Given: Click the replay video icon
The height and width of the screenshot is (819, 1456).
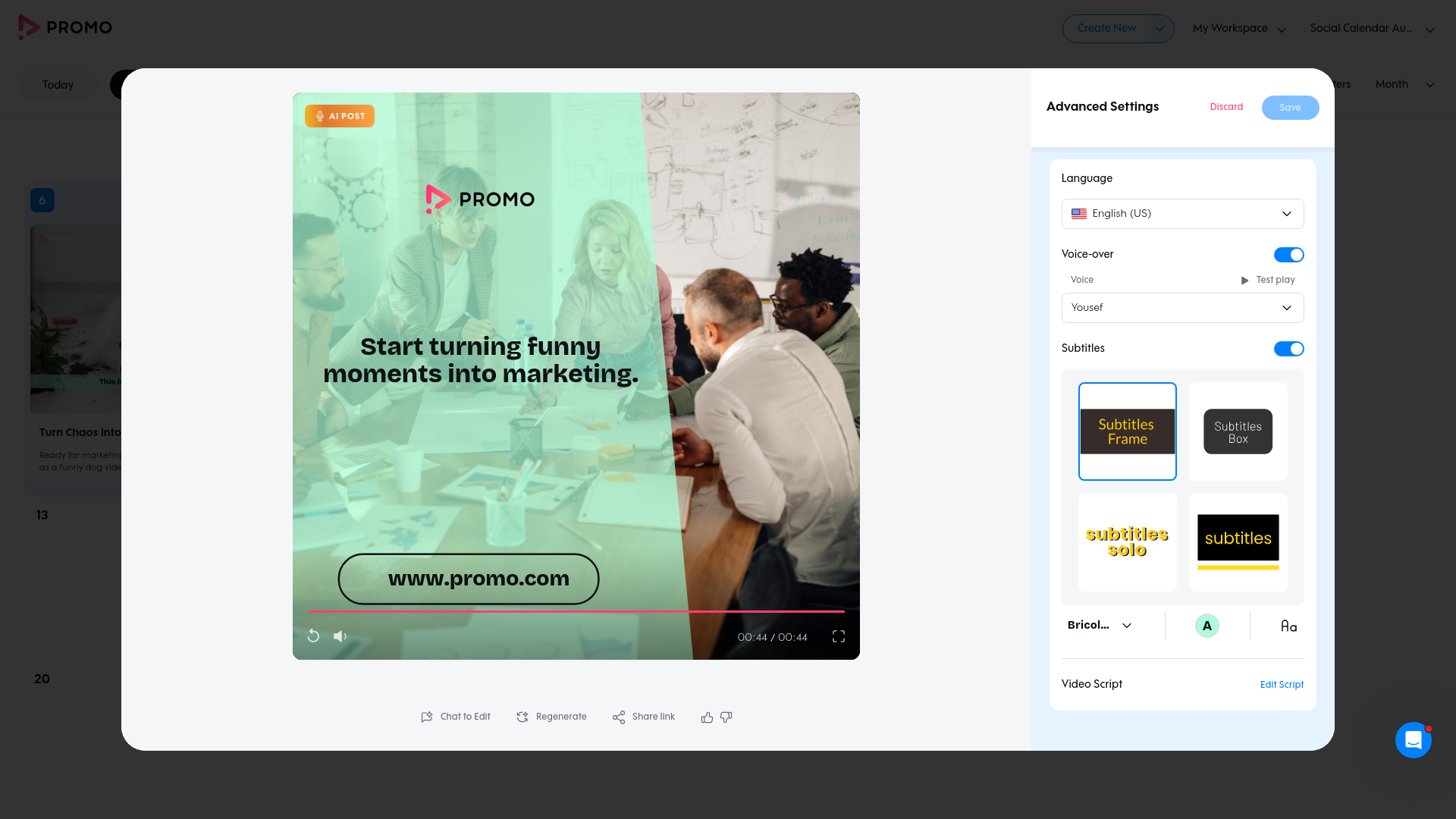Looking at the screenshot, I should (x=313, y=636).
